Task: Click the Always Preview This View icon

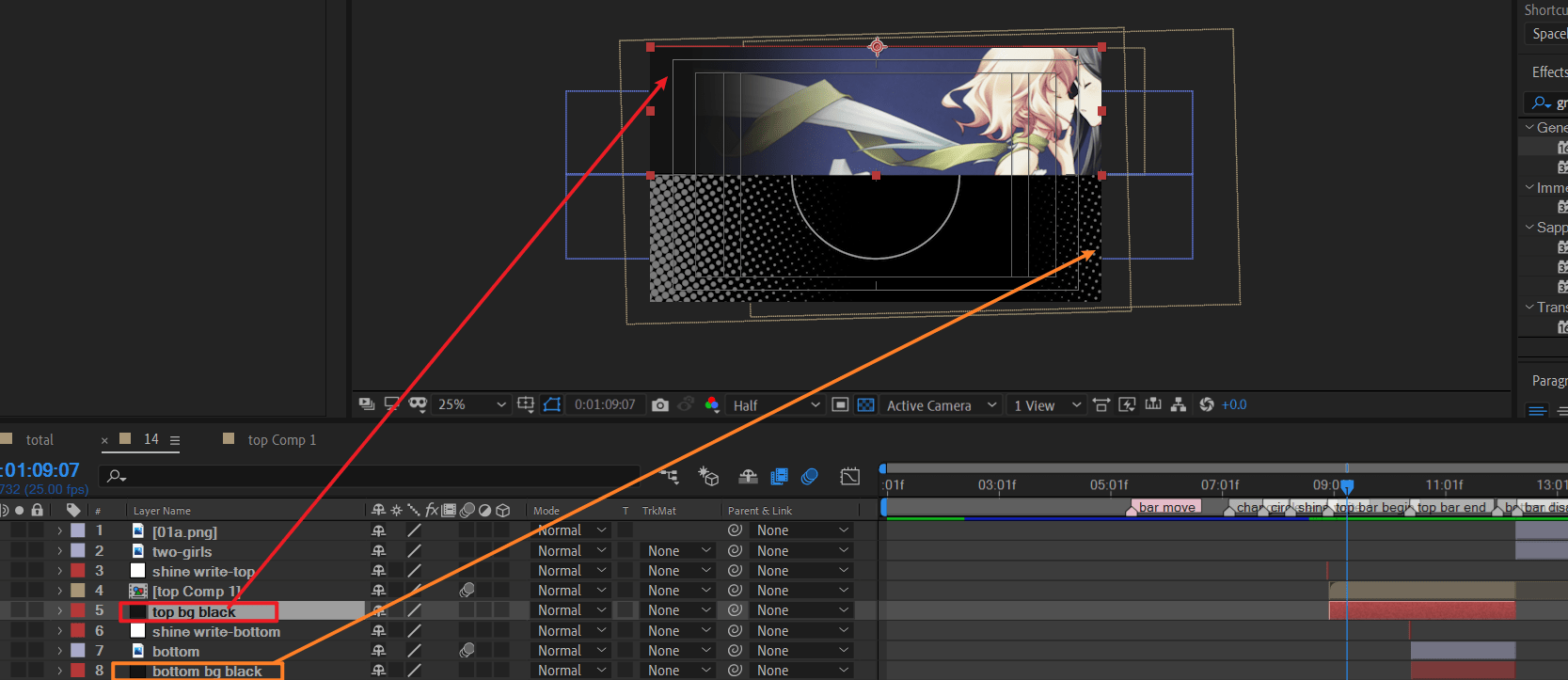Action: click(367, 404)
